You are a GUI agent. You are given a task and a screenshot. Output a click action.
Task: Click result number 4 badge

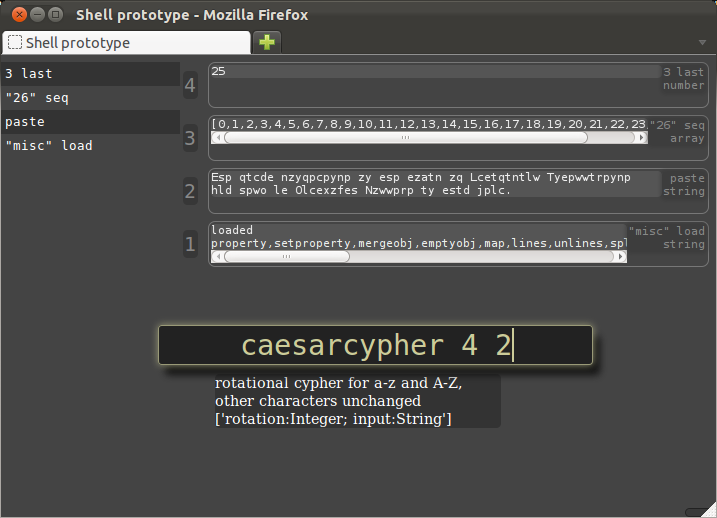(x=190, y=85)
